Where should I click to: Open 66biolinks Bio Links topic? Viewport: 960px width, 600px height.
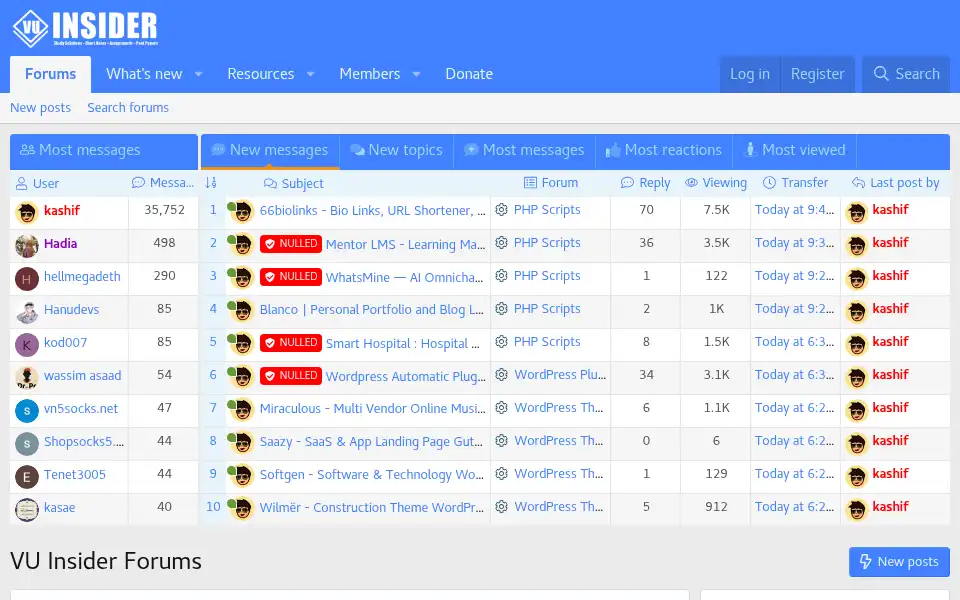372,211
